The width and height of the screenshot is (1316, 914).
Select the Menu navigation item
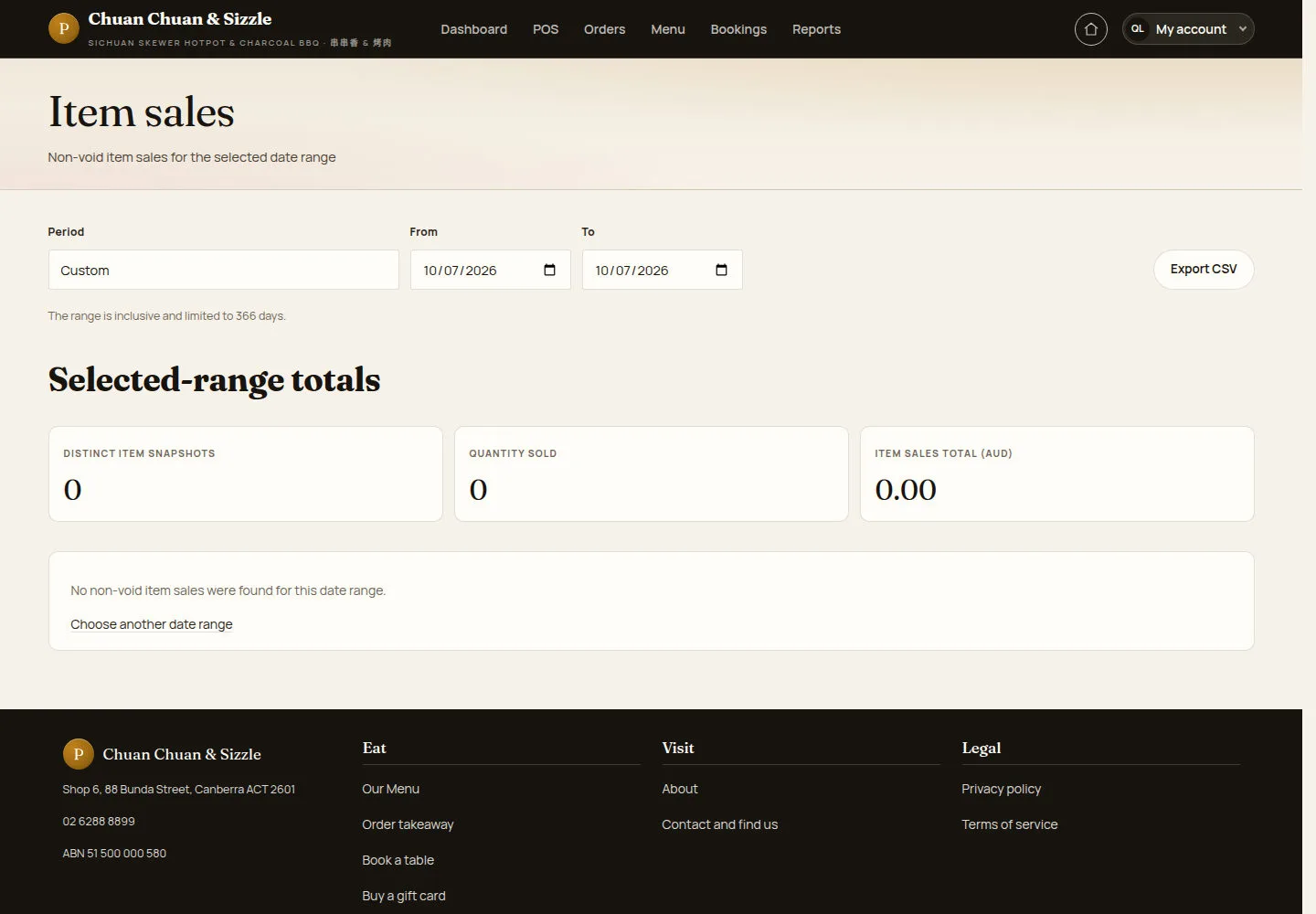coord(667,29)
